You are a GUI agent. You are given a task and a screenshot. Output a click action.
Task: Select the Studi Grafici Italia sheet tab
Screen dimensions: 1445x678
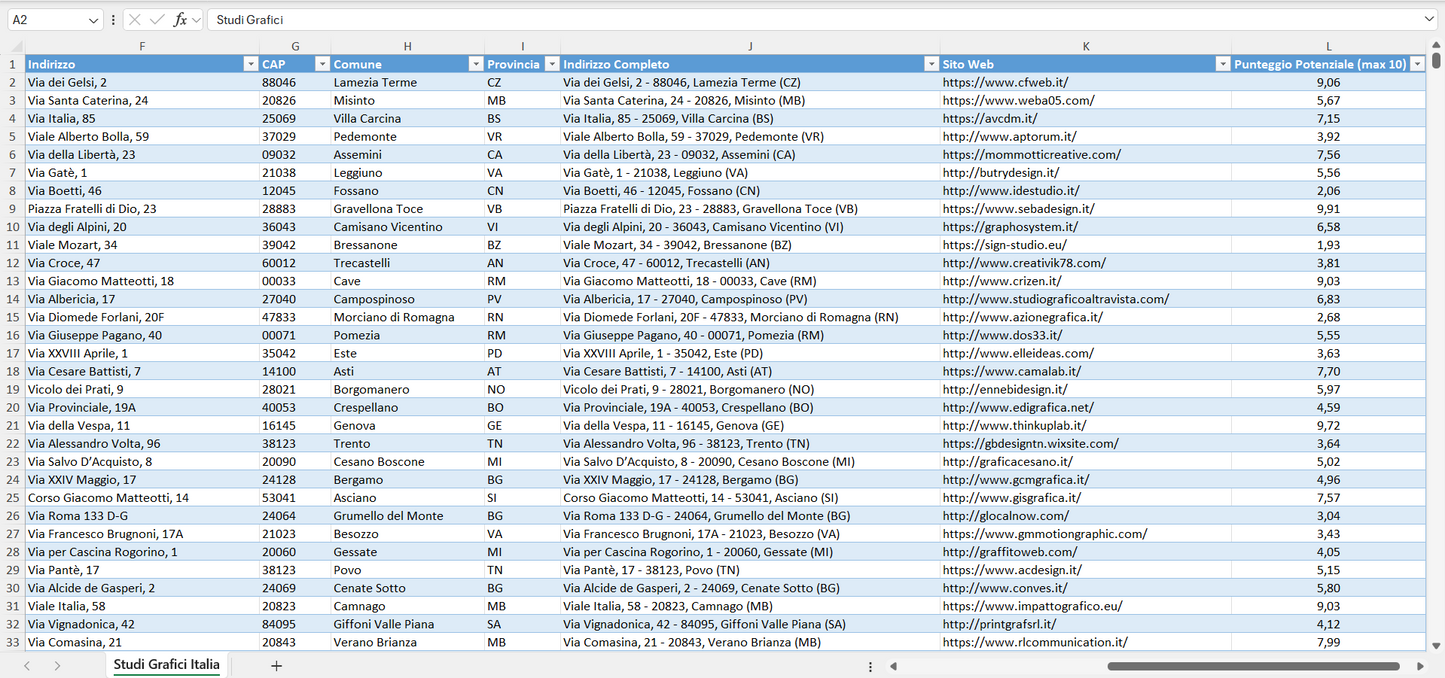coord(166,664)
